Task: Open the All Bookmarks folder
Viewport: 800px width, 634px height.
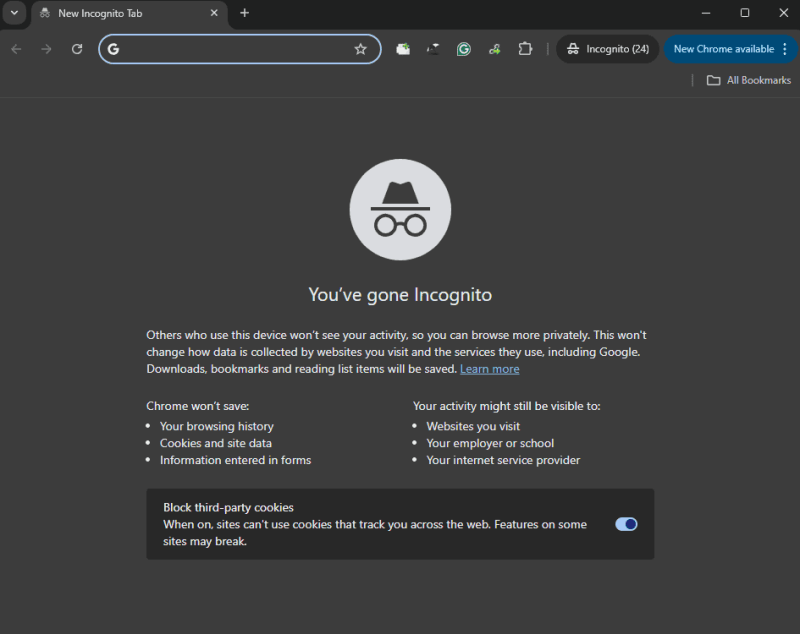Action: pos(749,80)
